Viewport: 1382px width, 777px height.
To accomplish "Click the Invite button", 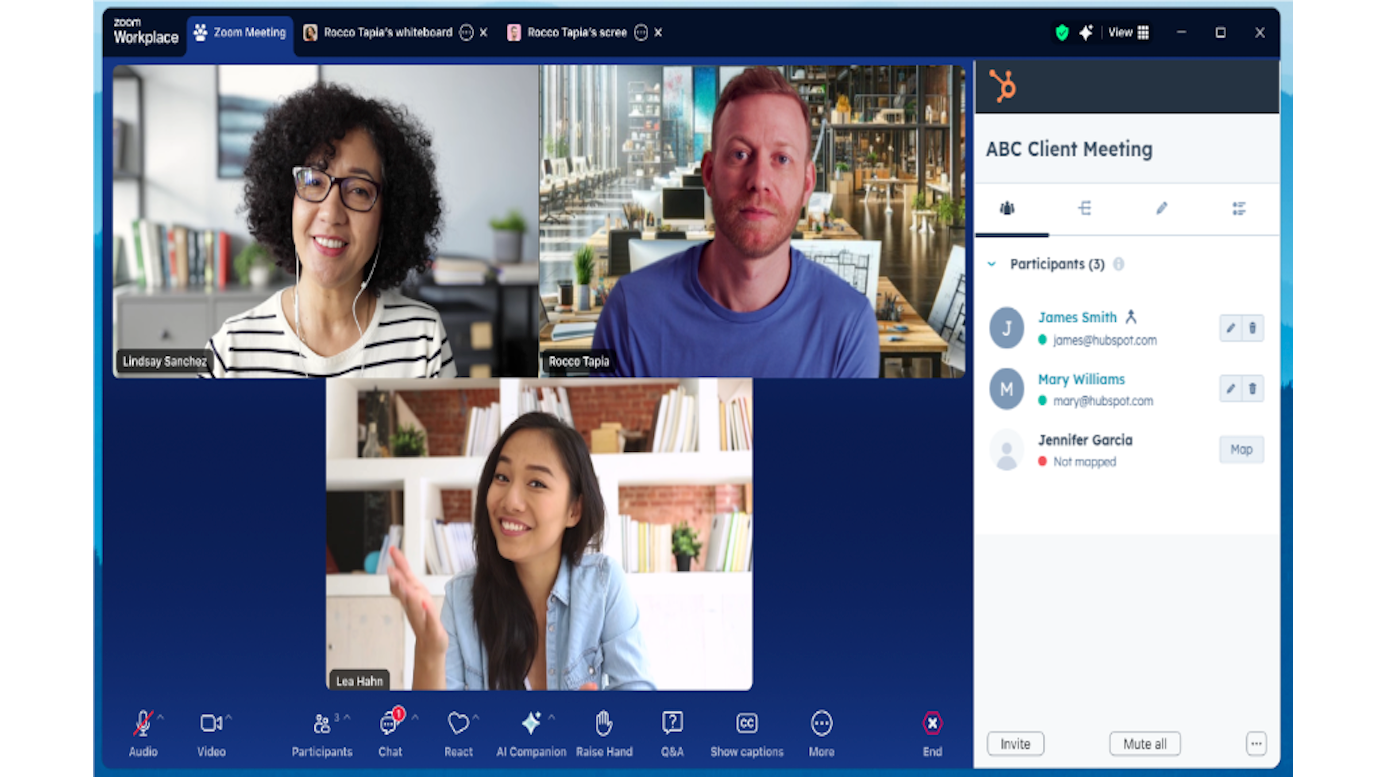I will (1015, 744).
